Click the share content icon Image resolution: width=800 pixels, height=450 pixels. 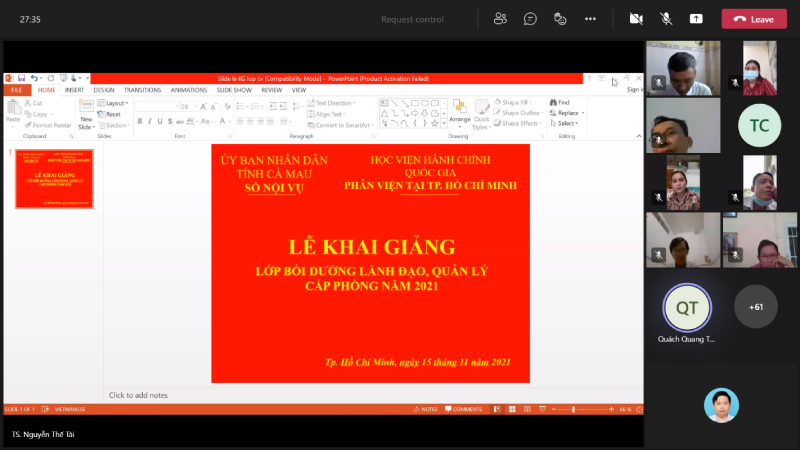click(x=696, y=19)
